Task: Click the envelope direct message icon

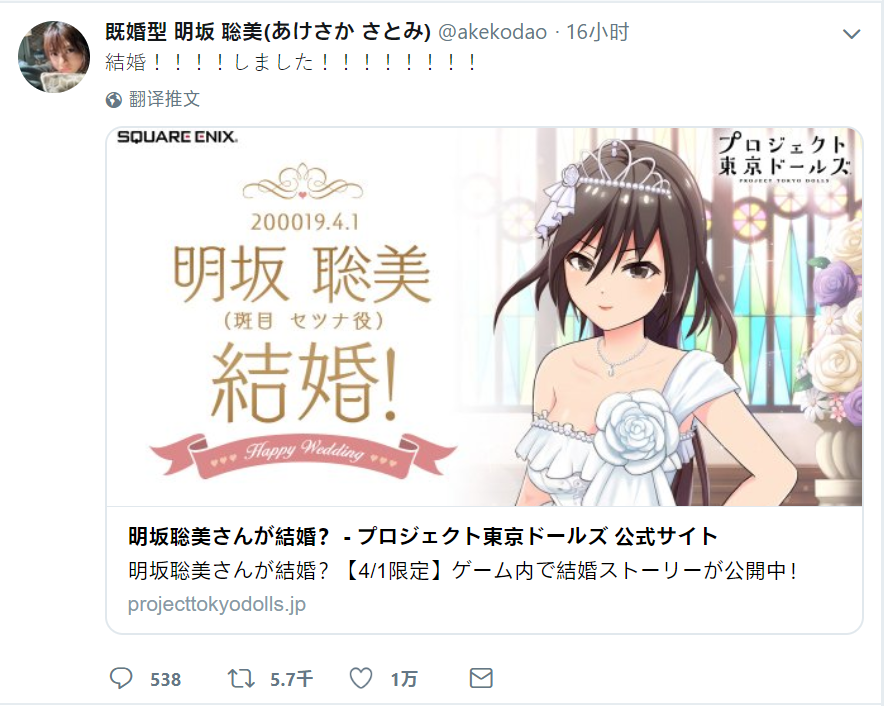Action: (481, 678)
